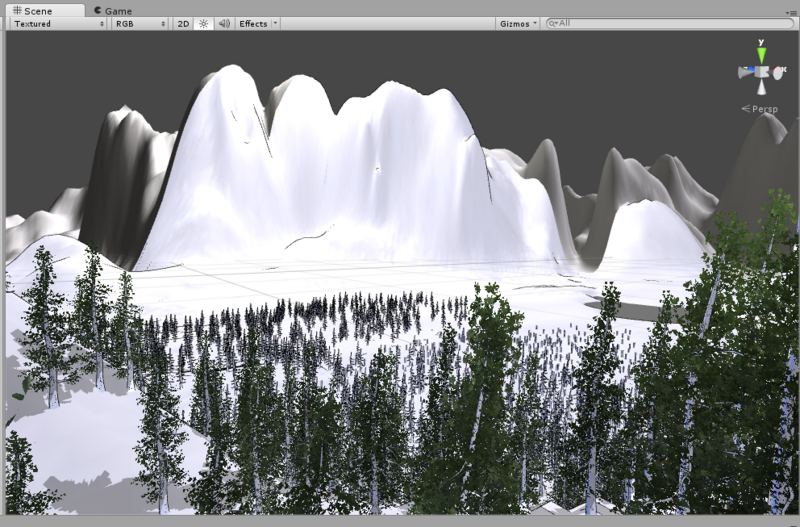Expand the Effects dropdown arrow
The height and width of the screenshot is (527, 800).
pyautogui.click(x=275, y=23)
